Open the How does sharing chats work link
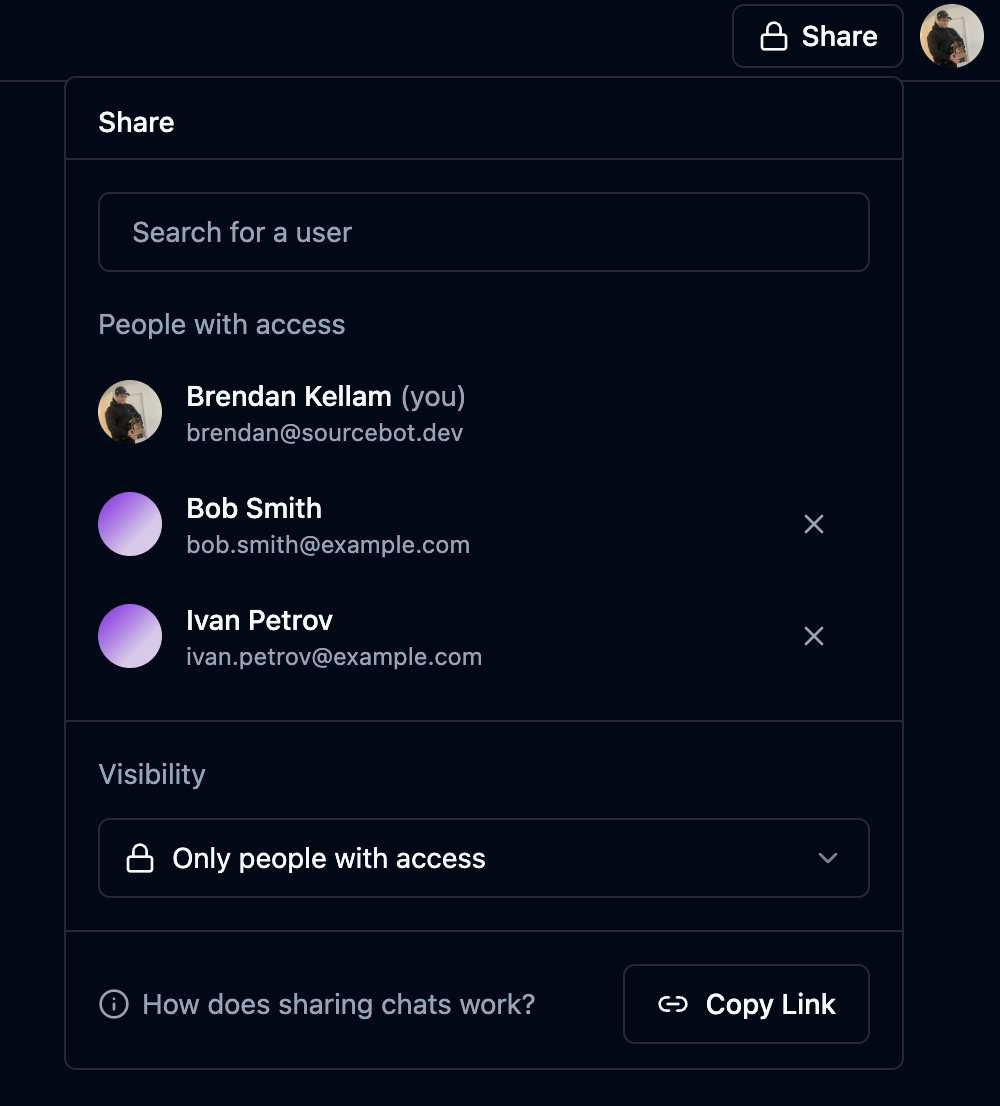The height and width of the screenshot is (1106, 1000). tap(338, 1004)
